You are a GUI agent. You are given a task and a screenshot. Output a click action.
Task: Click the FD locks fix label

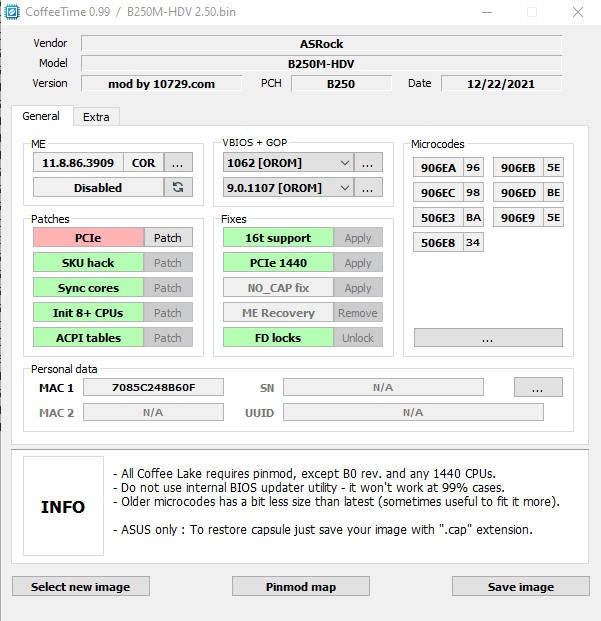[278, 337]
